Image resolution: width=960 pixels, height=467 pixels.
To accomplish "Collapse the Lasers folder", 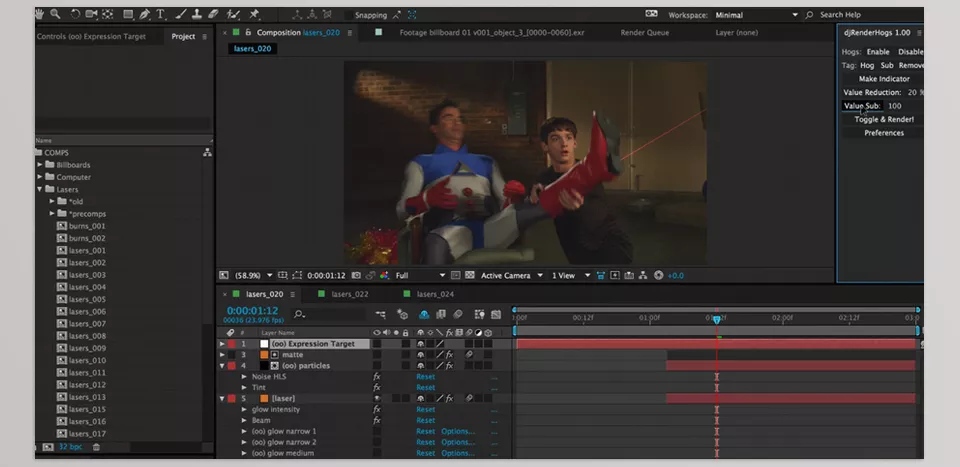I will 40,189.
